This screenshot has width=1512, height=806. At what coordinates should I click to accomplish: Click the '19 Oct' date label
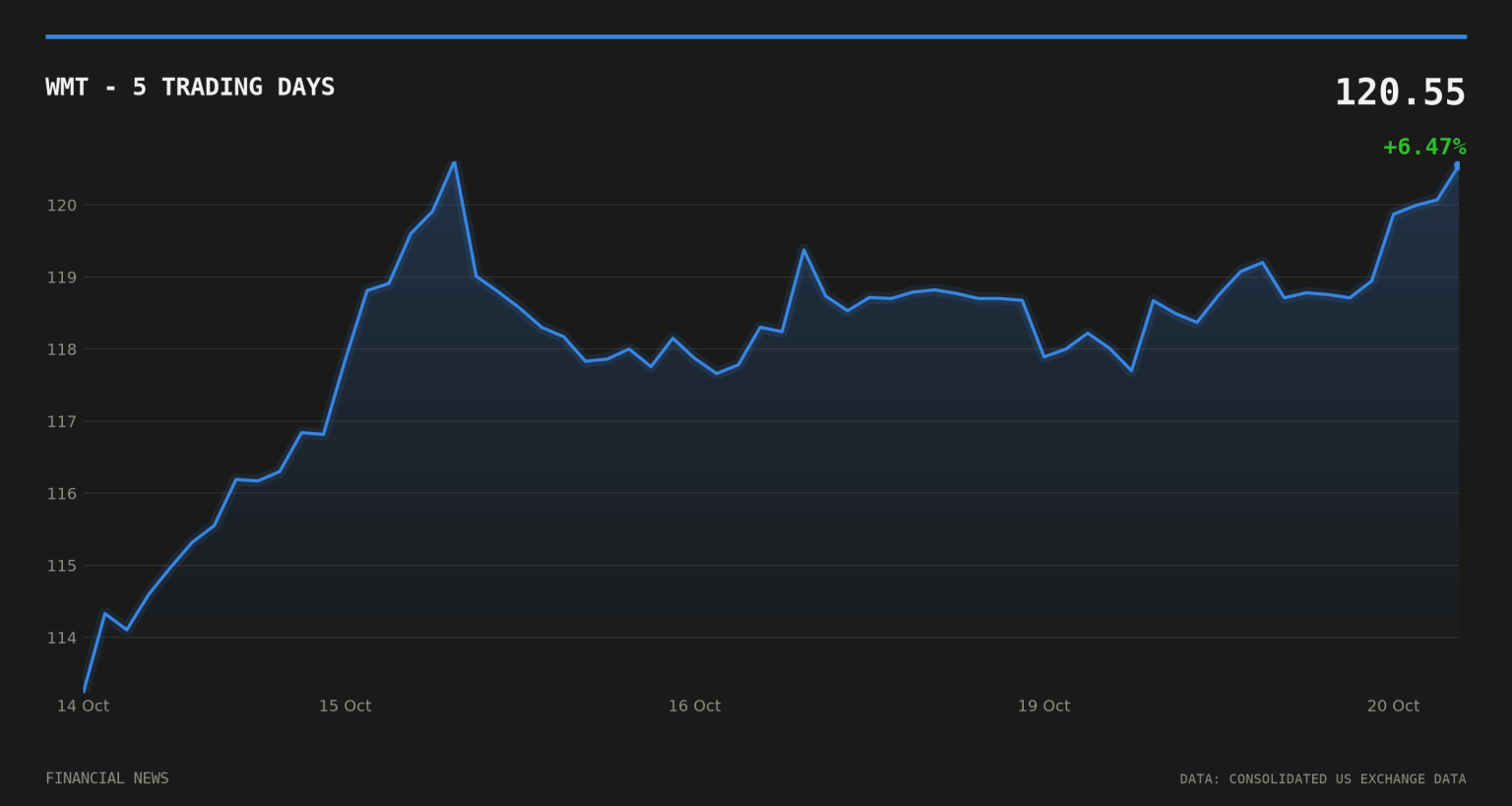(1044, 706)
